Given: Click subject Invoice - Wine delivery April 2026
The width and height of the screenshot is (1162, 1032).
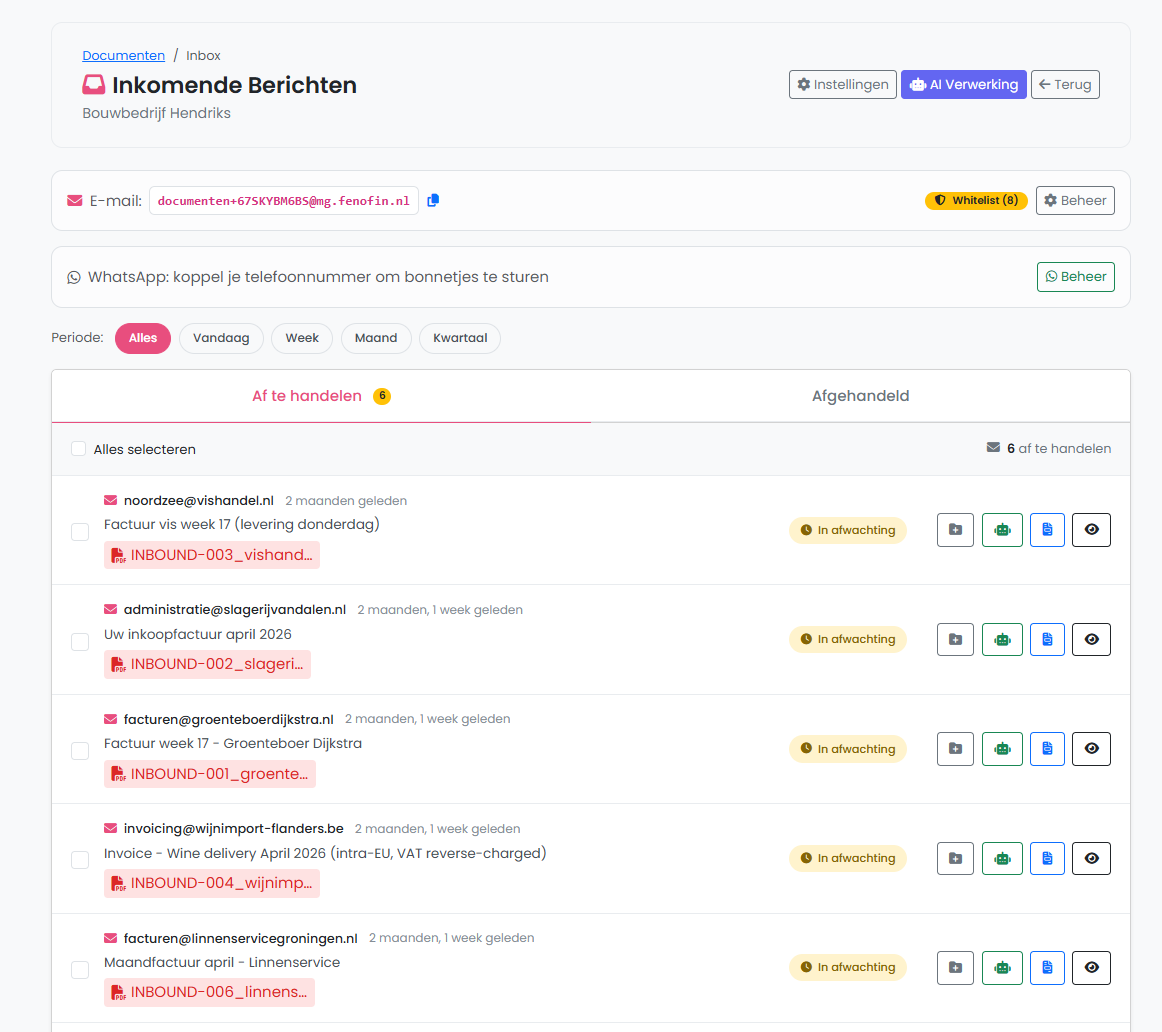Looking at the screenshot, I should 325,853.
